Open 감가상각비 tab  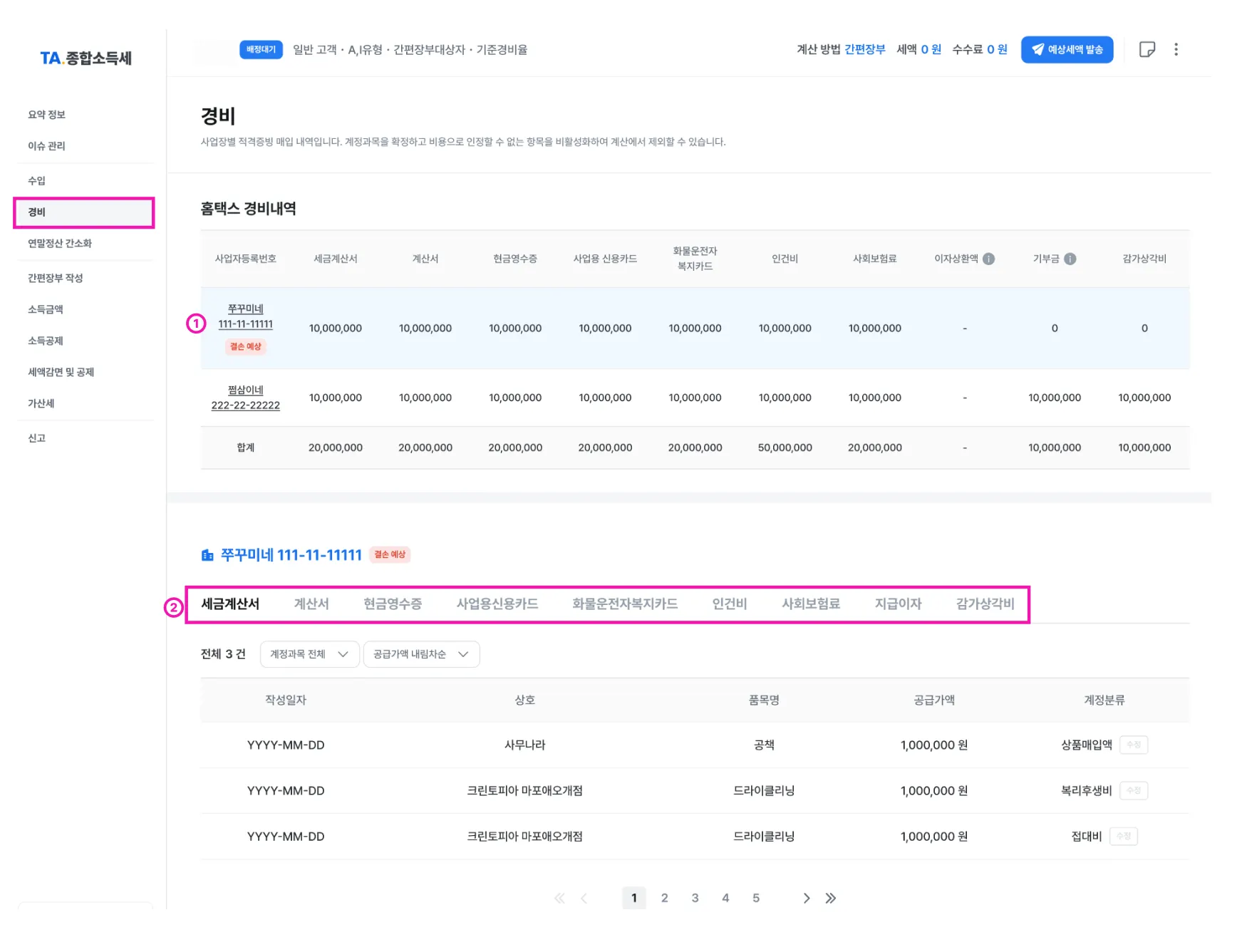point(985,604)
